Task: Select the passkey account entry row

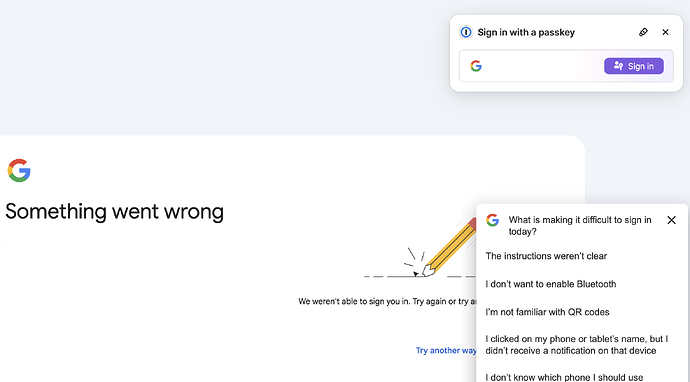Action: click(x=566, y=66)
